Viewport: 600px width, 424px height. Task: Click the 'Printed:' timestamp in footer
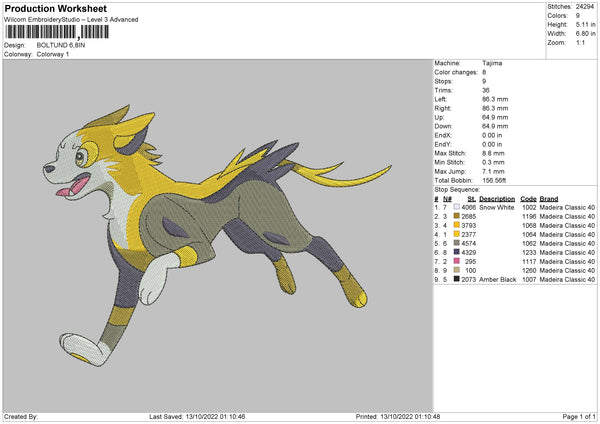point(398,416)
